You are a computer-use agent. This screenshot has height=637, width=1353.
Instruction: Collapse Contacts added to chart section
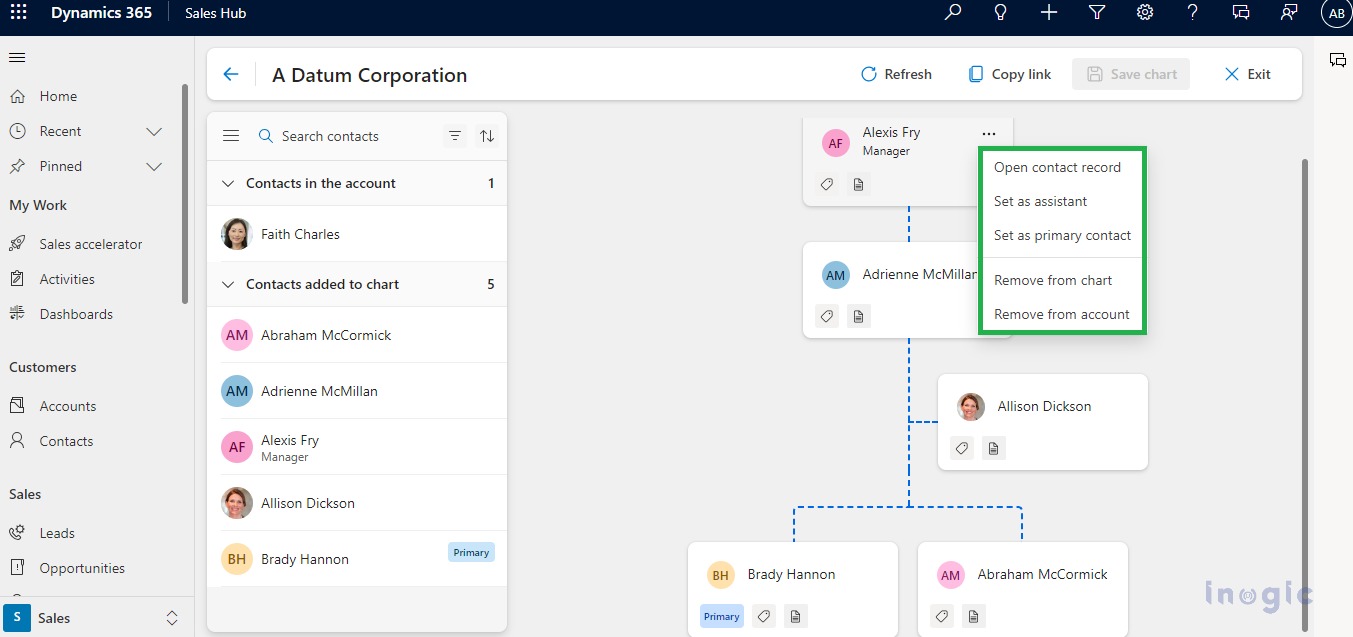(x=228, y=284)
